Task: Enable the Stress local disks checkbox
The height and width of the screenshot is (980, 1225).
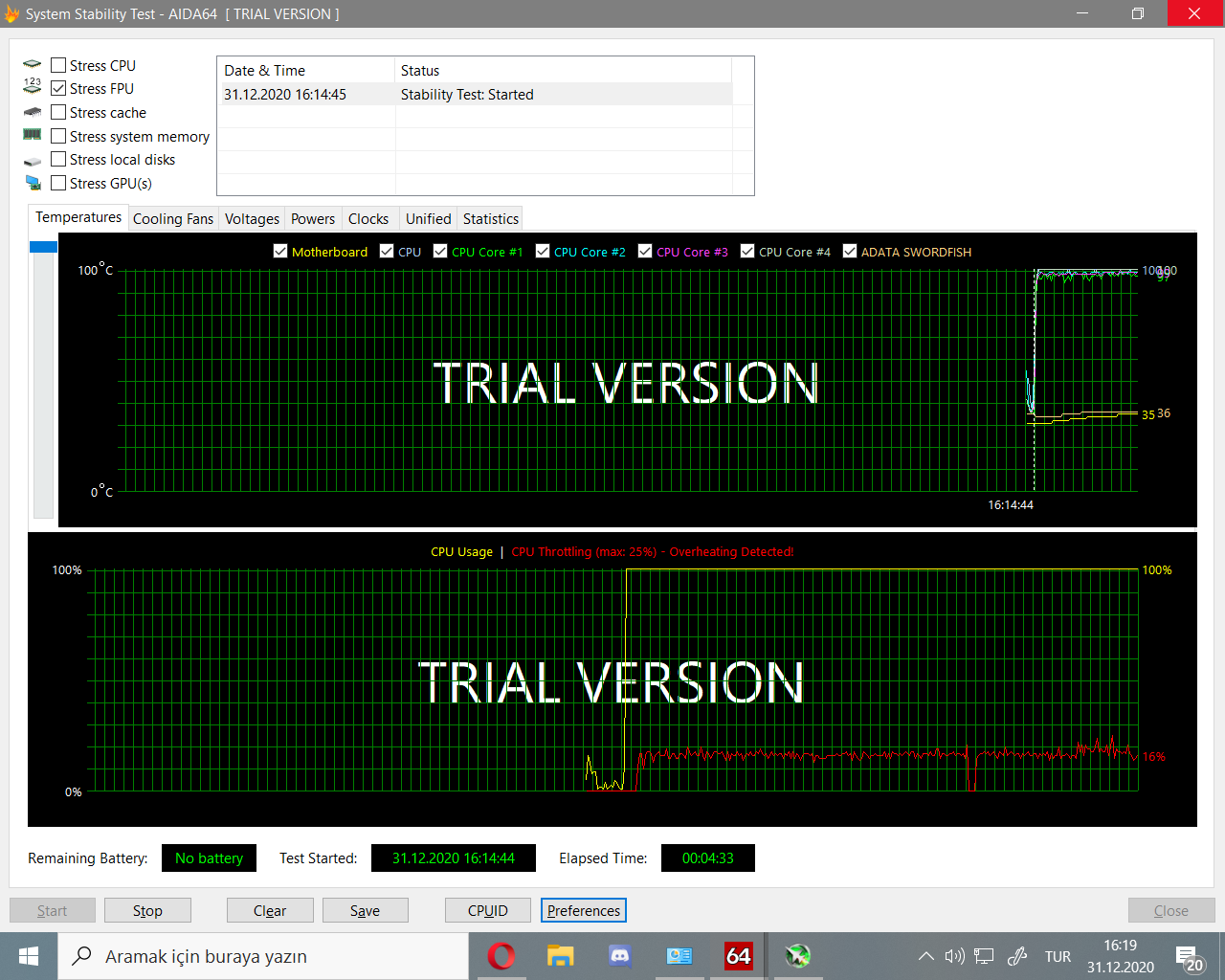Action: (x=58, y=159)
